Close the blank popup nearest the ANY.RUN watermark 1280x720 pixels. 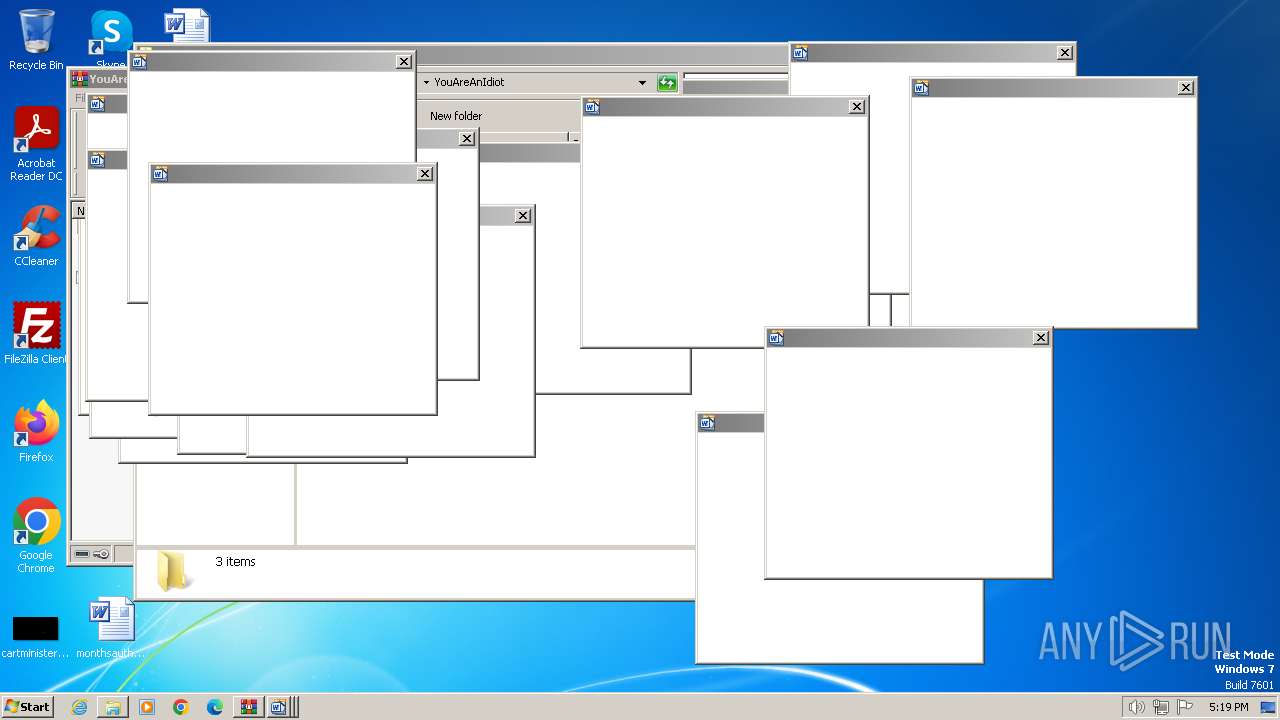coord(1041,338)
